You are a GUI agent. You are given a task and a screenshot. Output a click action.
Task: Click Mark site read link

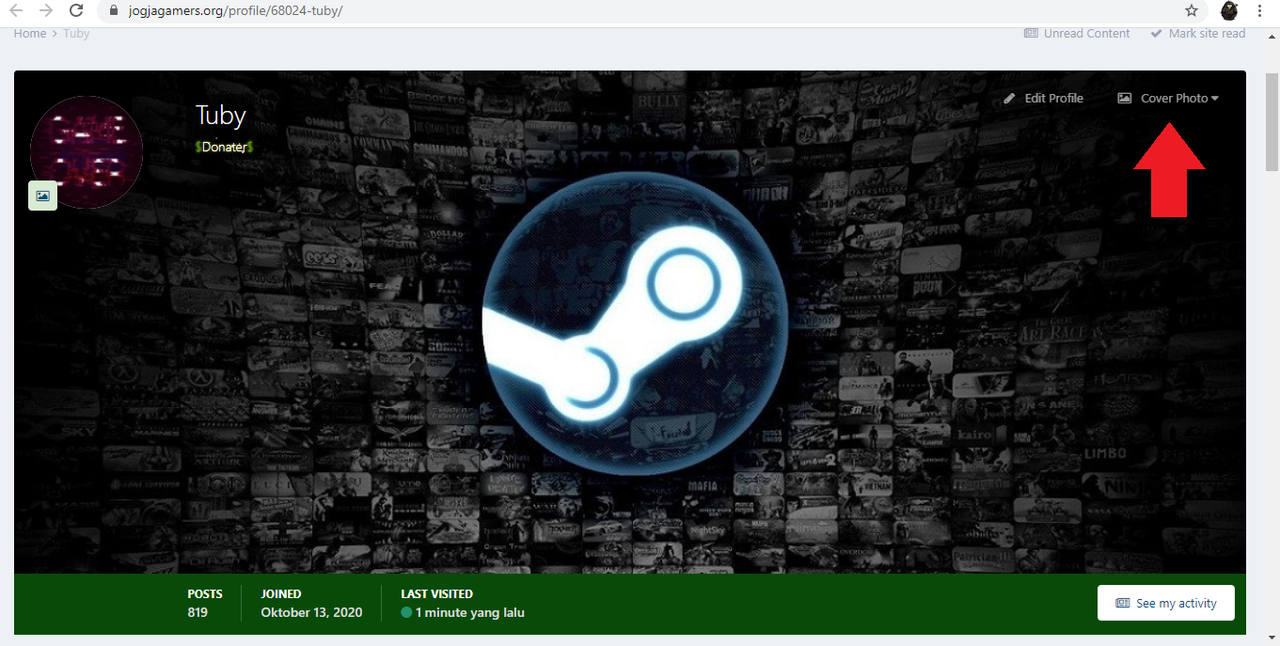tap(1197, 33)
